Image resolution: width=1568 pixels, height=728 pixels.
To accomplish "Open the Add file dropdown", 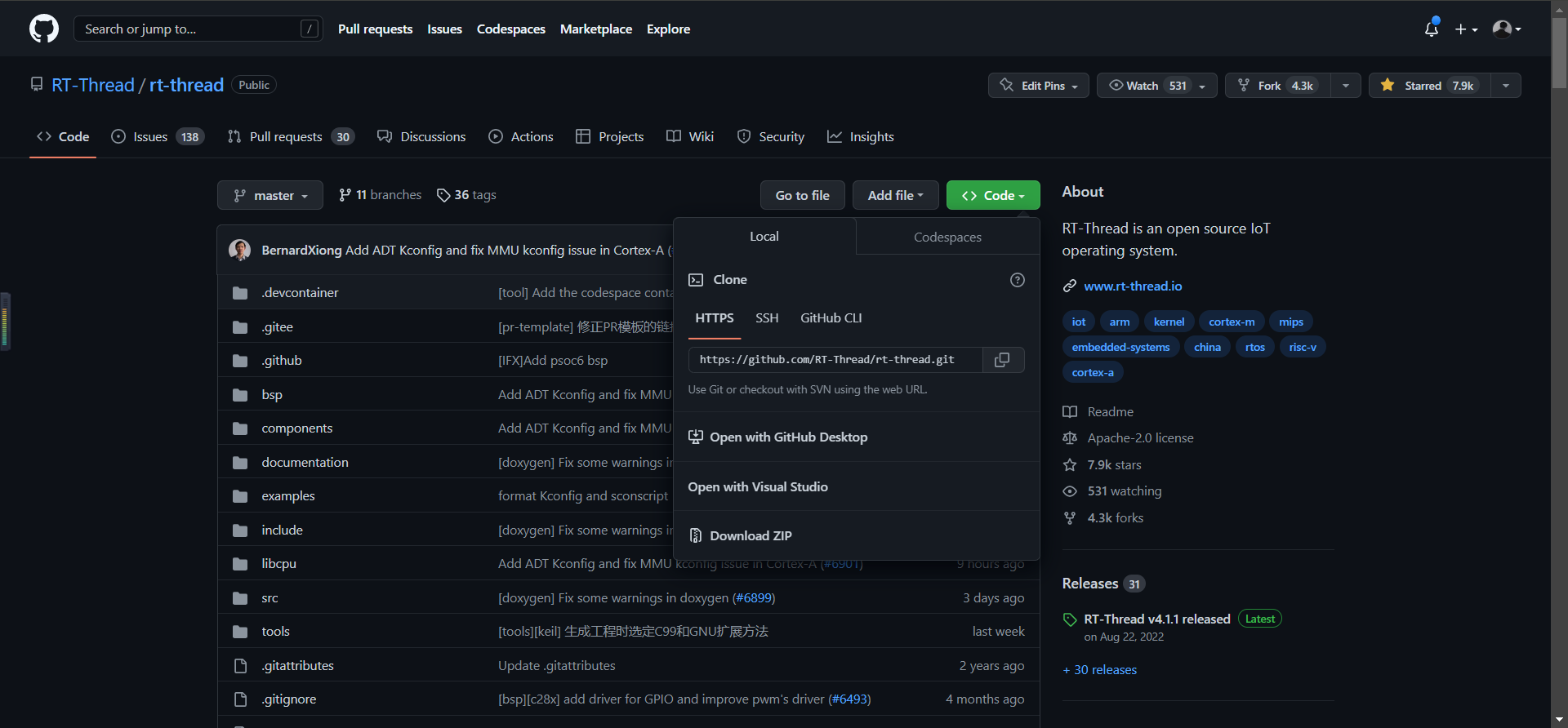I will click(896, 195).
